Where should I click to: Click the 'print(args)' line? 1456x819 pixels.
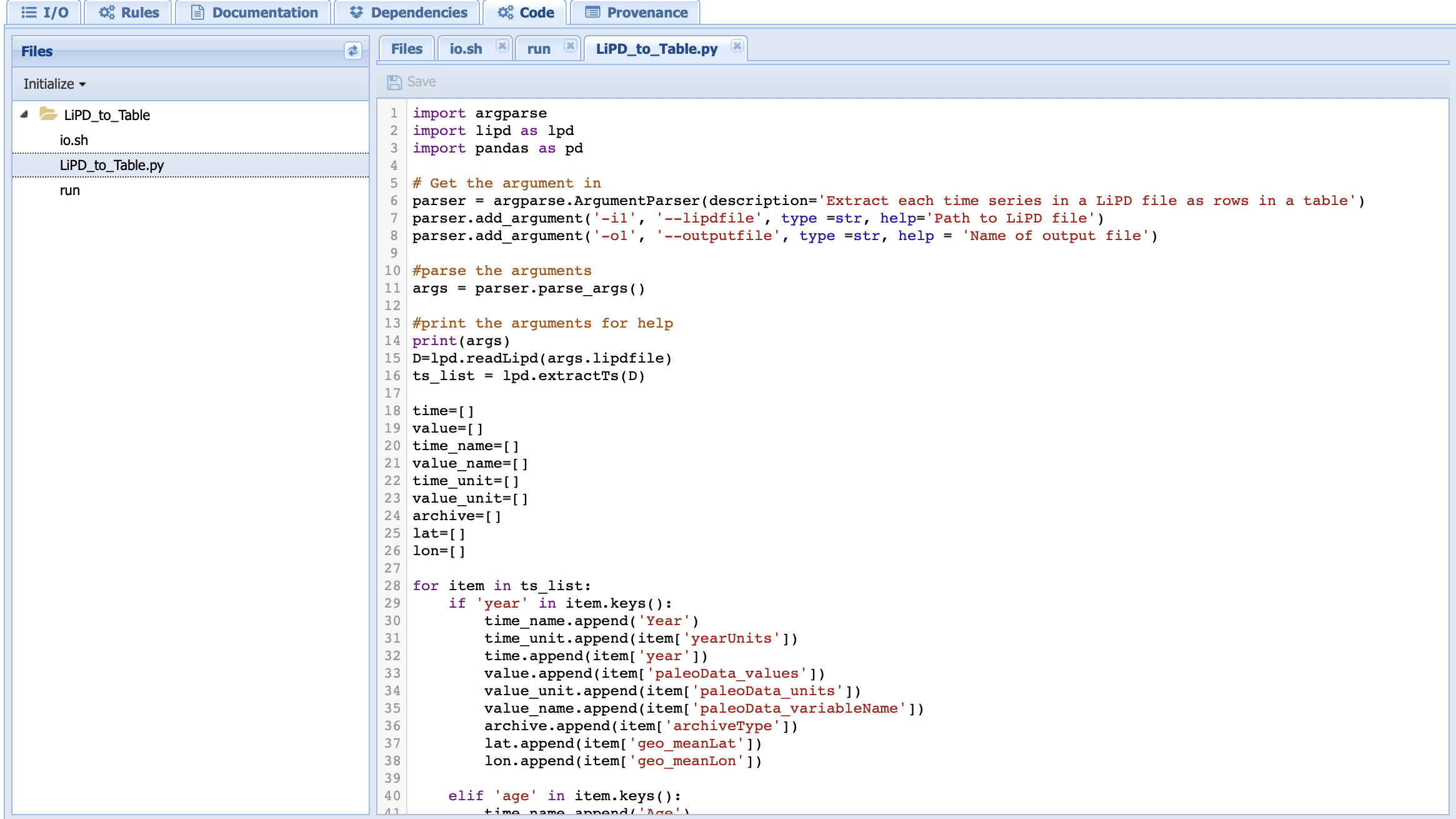coord(461,341)
